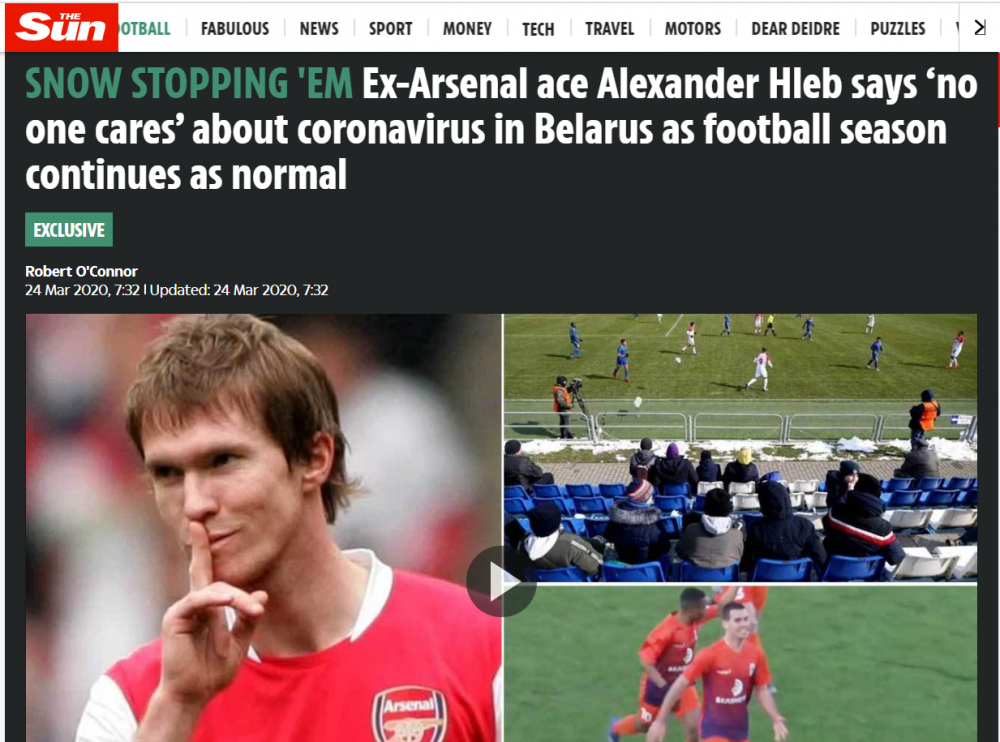This screenshot has height=742, width=1000.
Task: Click The Sun logo
Action: [61, 27]
